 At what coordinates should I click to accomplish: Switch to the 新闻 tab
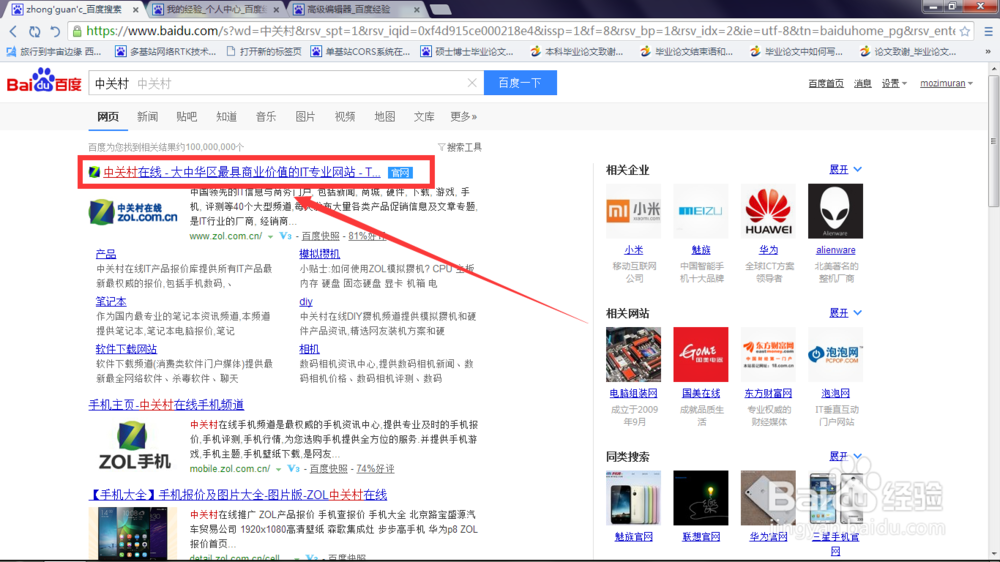[147, 117]
